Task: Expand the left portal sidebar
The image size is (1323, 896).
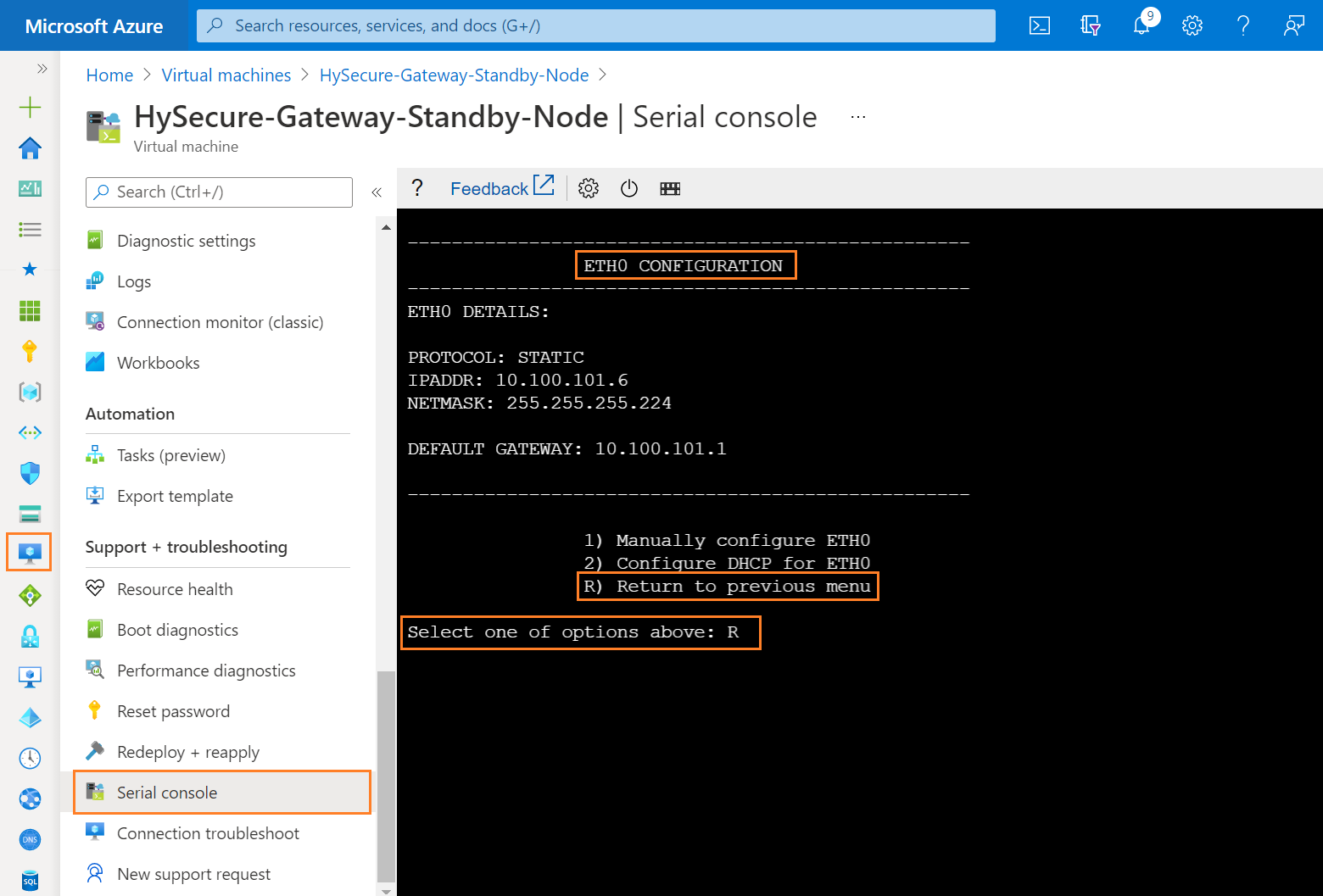Action: click(42, 69)
